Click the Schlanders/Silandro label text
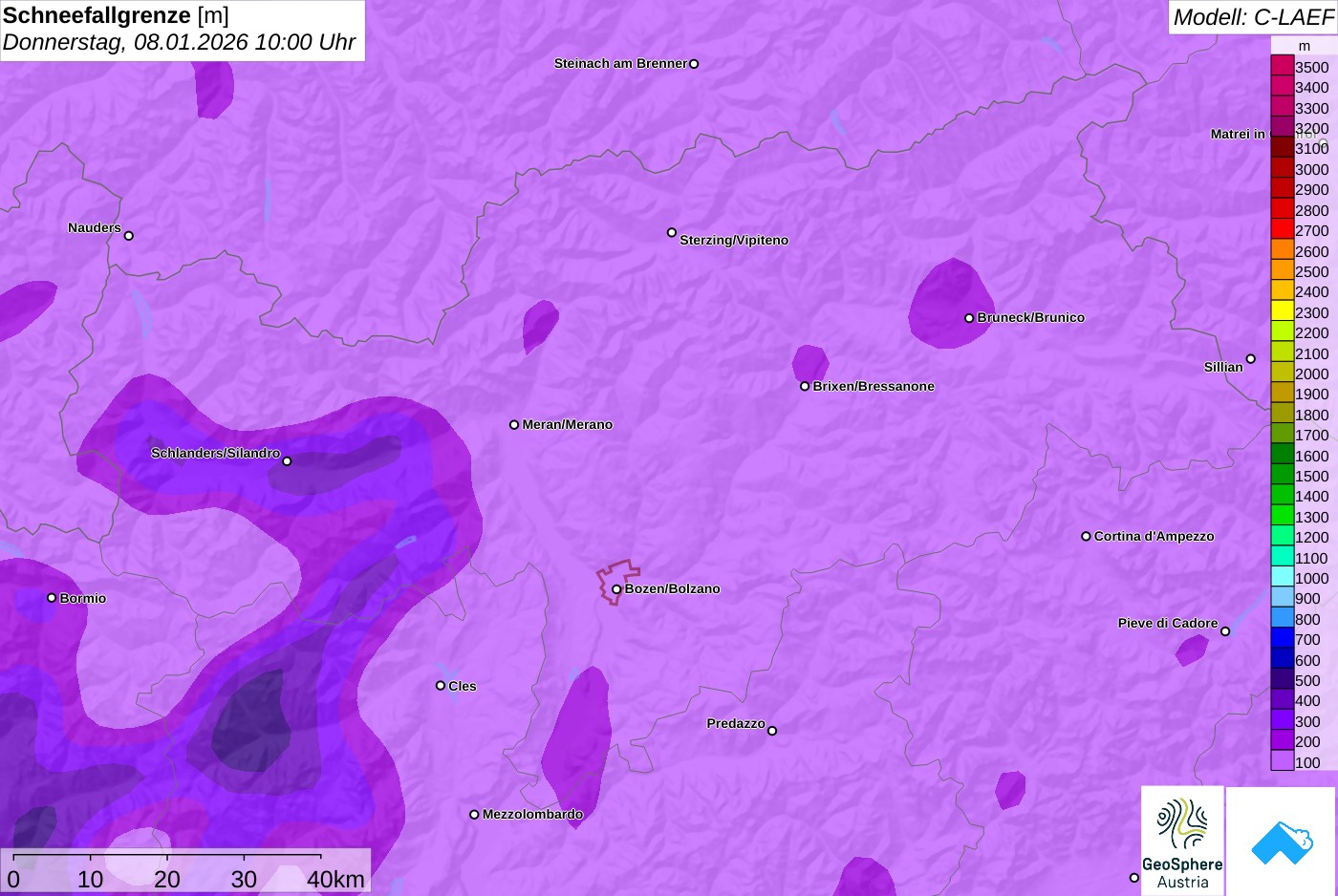This screenshot has width=1338, height=896. point(215,453)
